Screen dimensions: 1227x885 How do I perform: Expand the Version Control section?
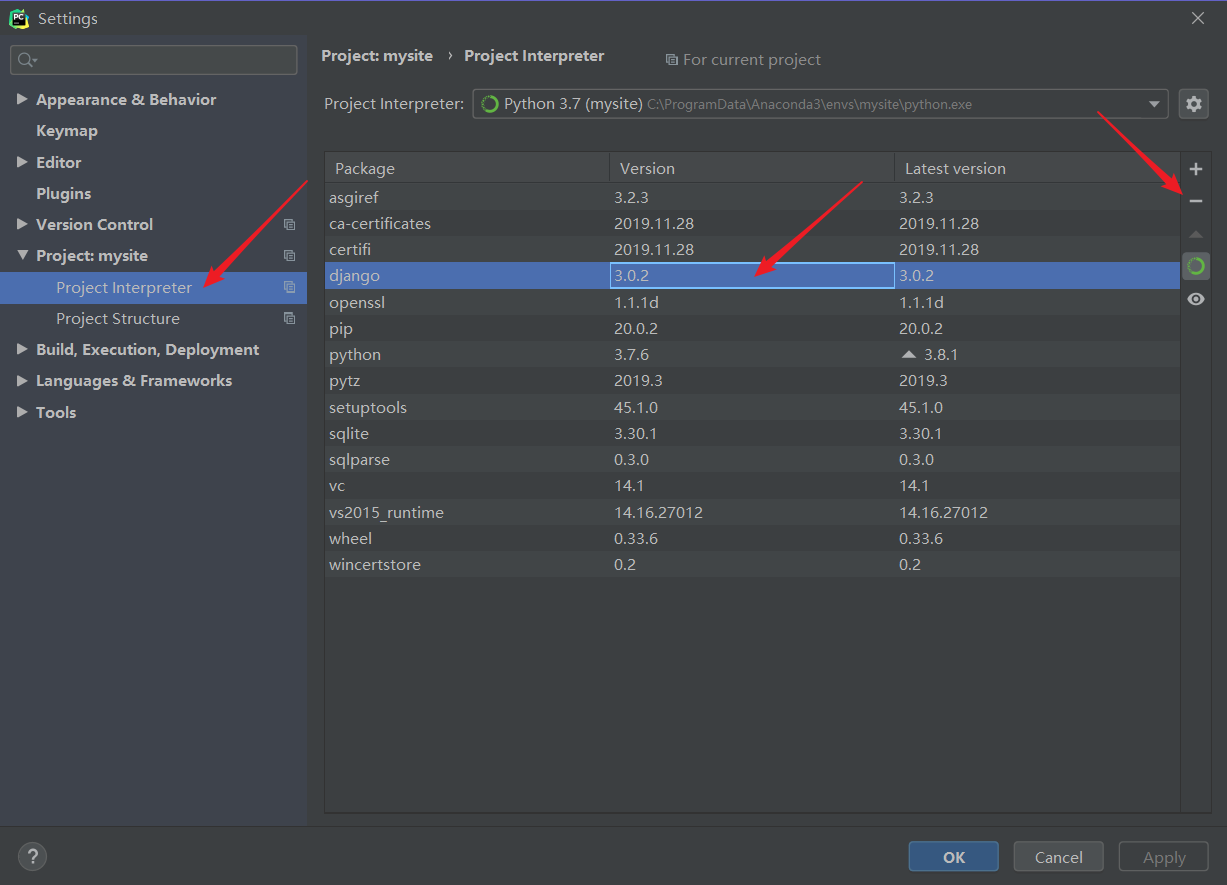click(x=22, y=224)
